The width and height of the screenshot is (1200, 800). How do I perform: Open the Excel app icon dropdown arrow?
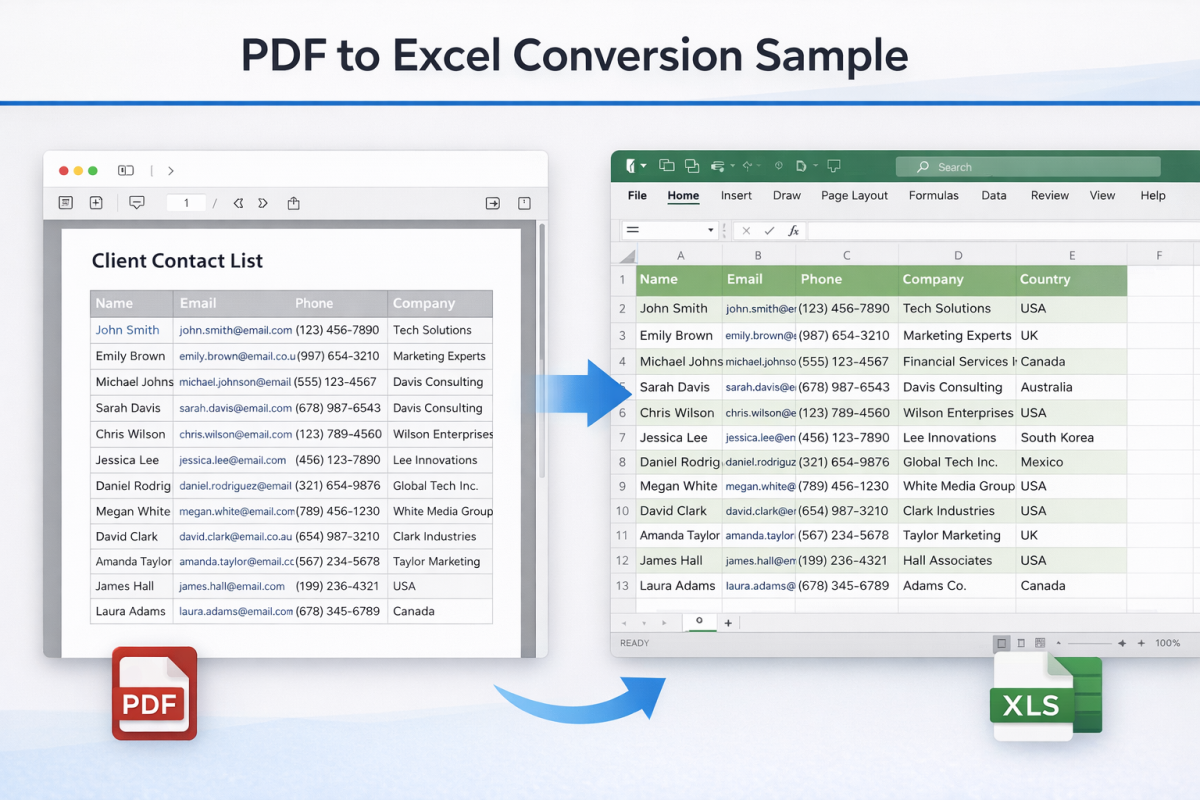644,166
